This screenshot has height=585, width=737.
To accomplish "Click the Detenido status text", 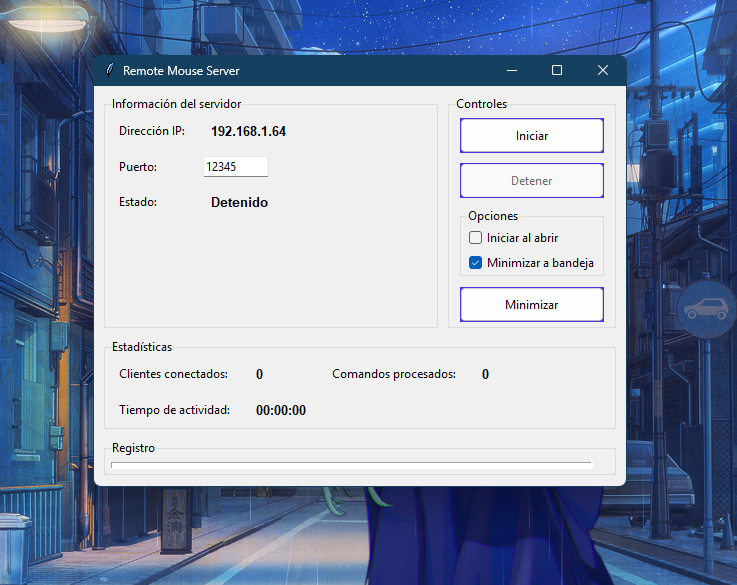I will pyautogui.click(x=239, y=203).
